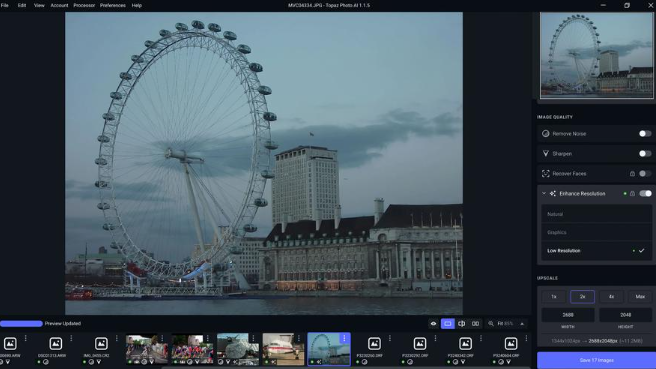
Task: Collapse the Enhance Resolution section chevron
Action: [x=544, y=193]
